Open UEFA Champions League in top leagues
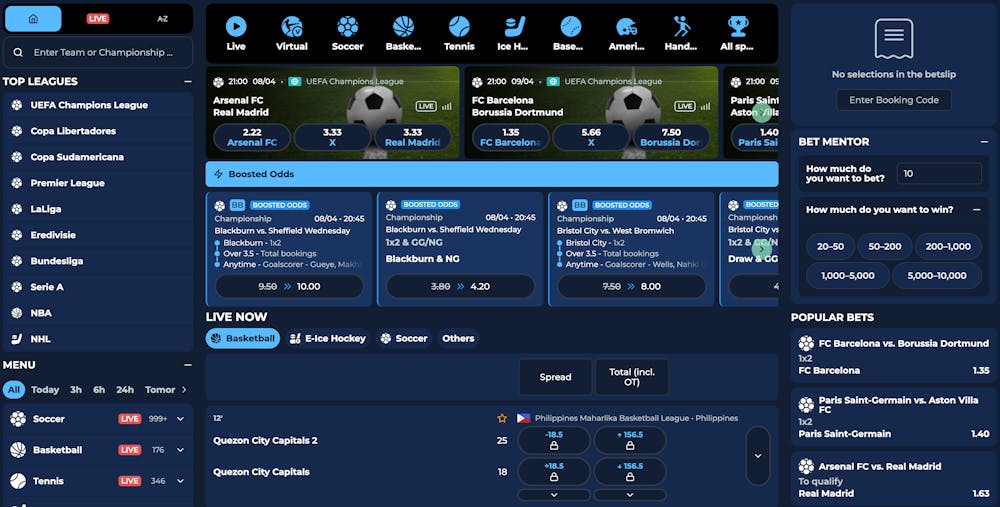 (x=98, y=105)
